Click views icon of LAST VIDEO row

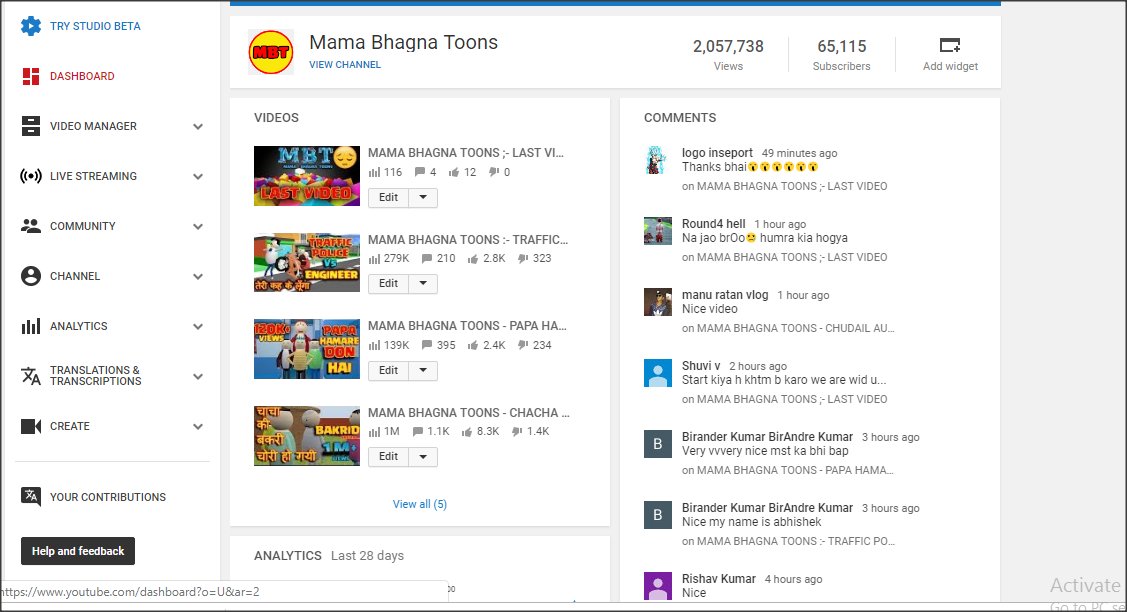click(x=374, y=173)
